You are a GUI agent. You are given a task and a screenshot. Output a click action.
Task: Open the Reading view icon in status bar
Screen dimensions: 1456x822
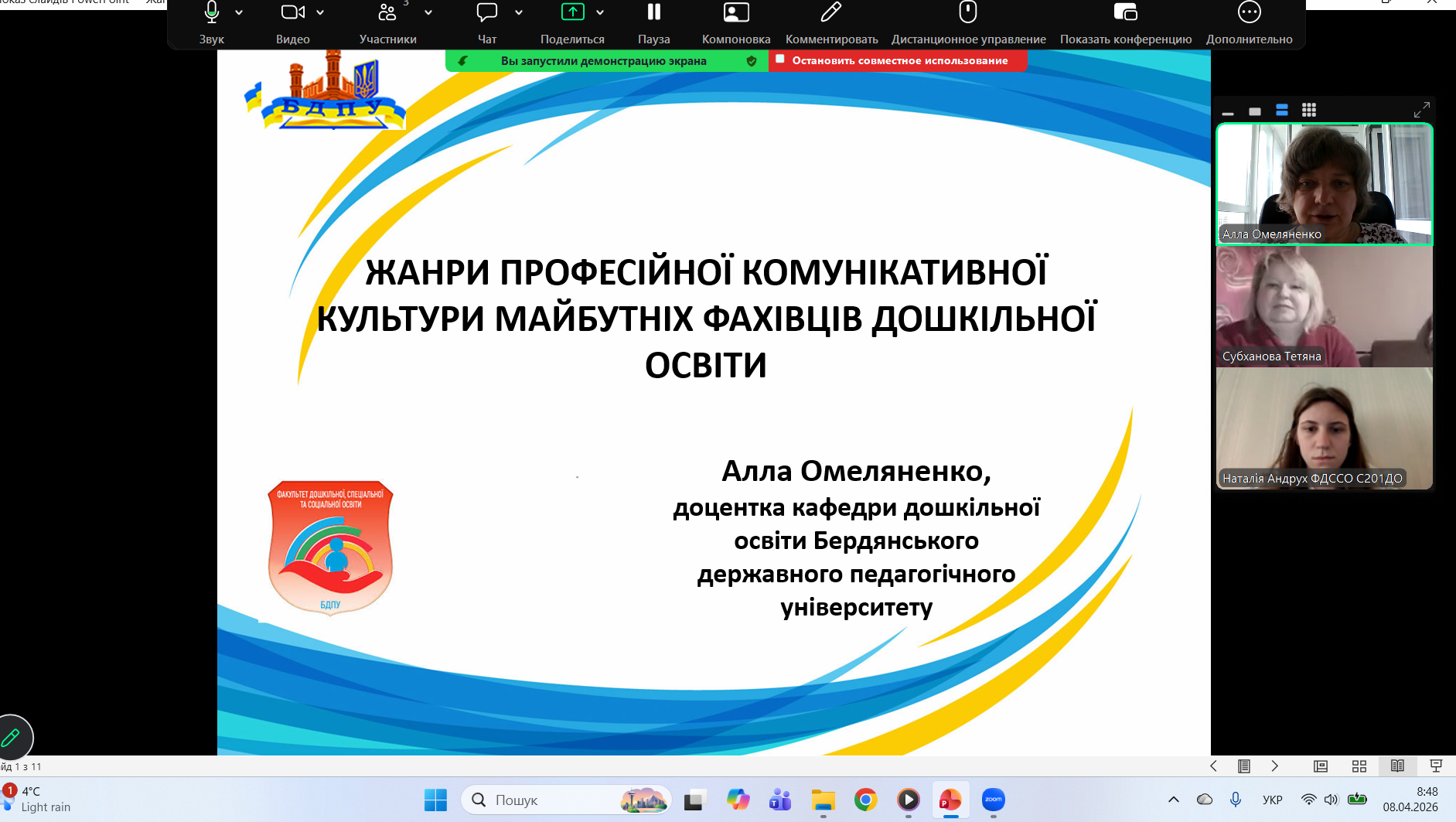[1397, 766]
